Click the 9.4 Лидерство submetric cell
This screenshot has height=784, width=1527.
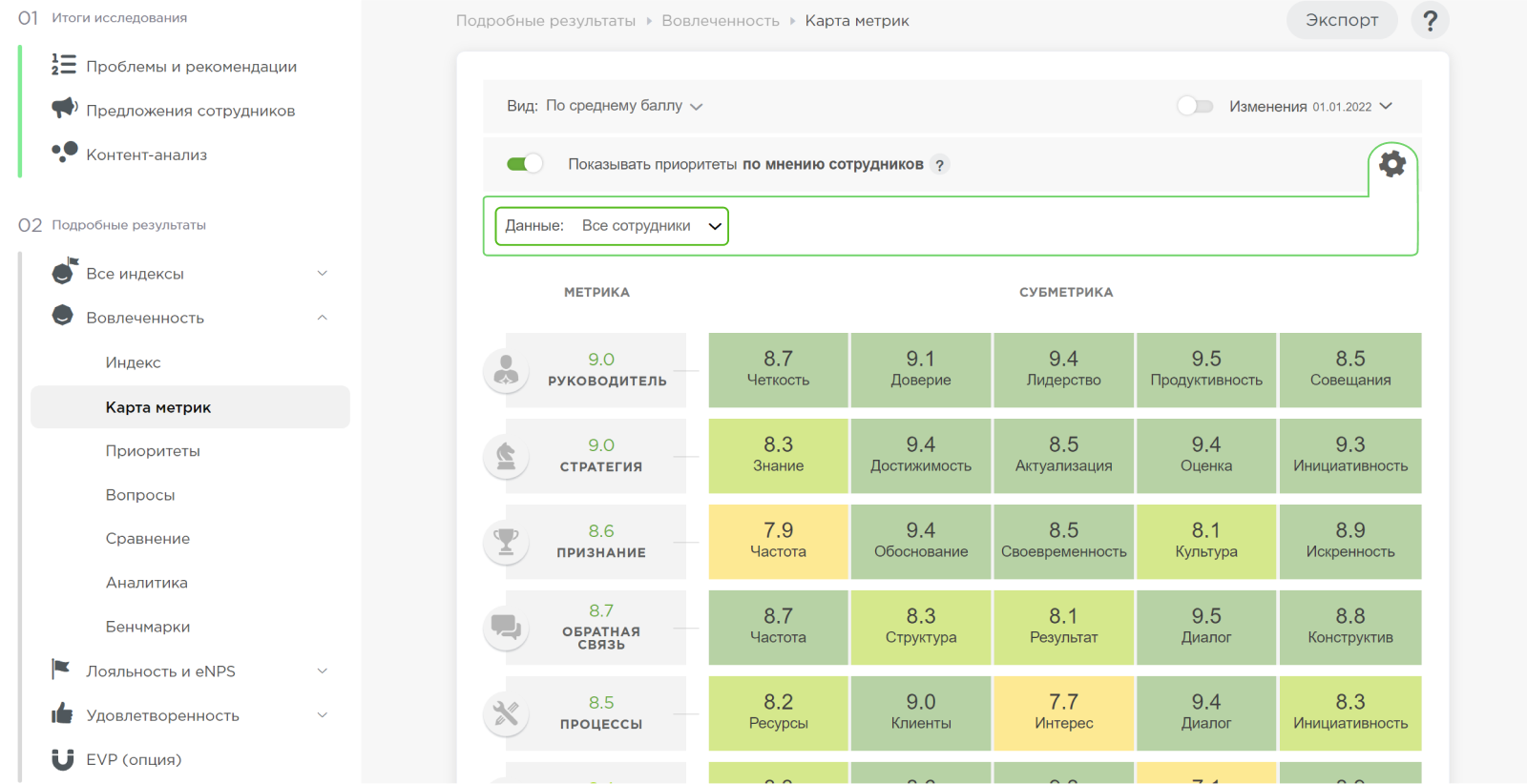1064,370
